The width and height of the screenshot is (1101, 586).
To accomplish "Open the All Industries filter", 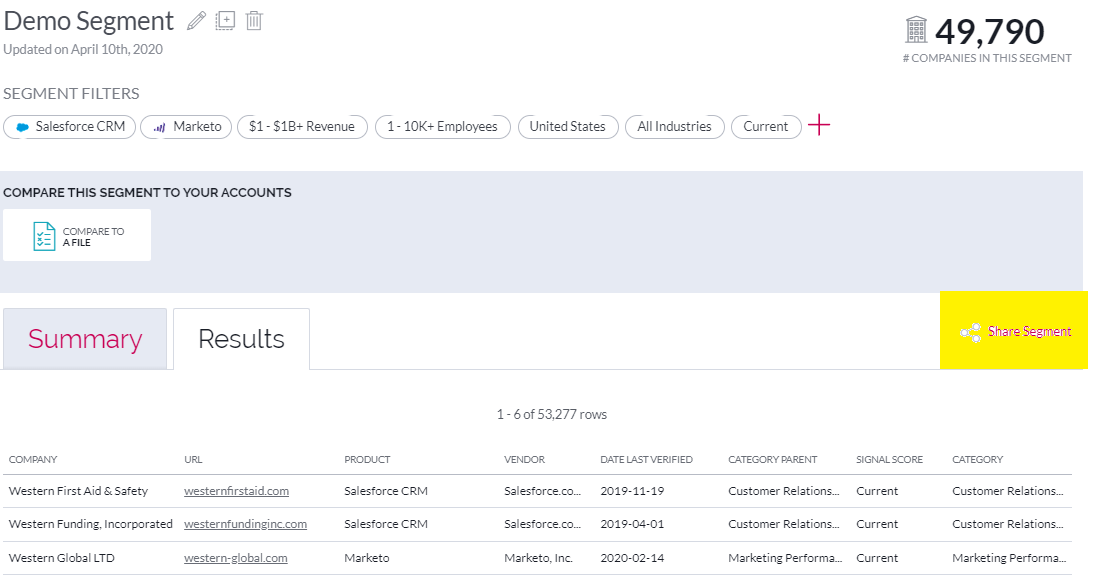I will [x=674, y=127].
